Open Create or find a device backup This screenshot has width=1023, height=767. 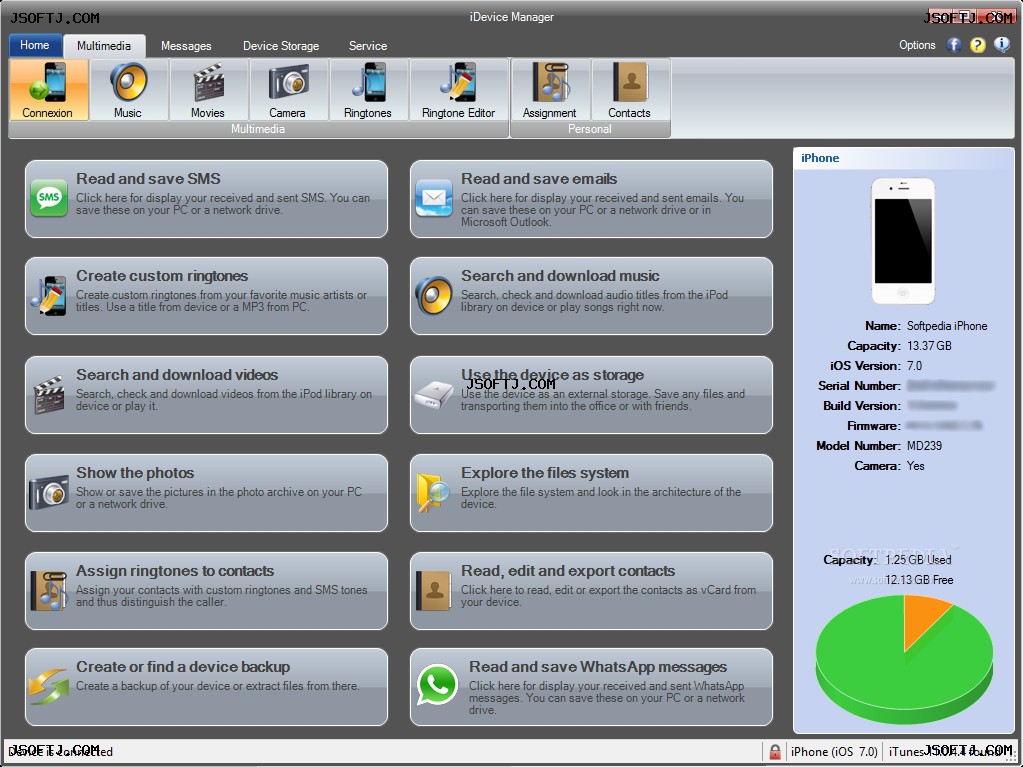[x=206, y=687]
